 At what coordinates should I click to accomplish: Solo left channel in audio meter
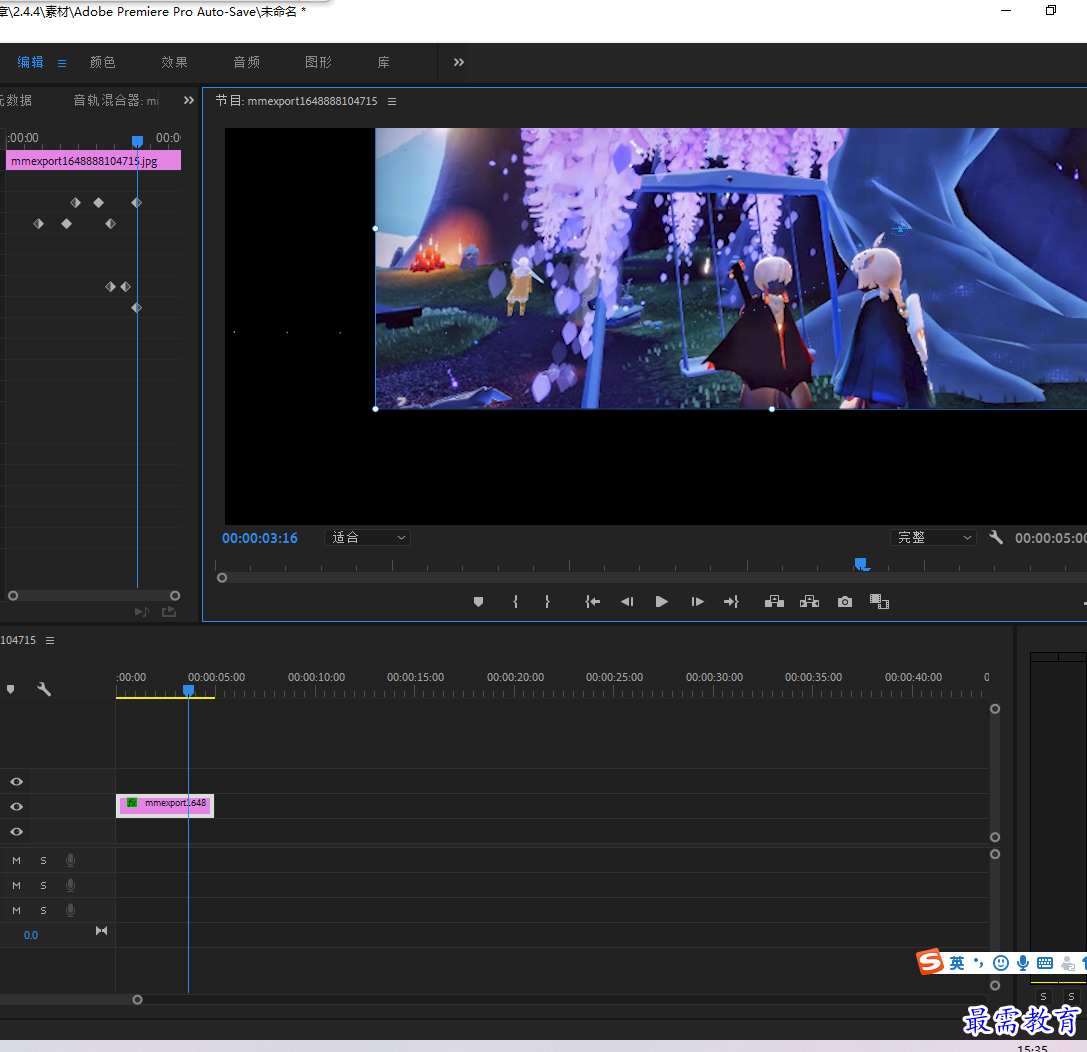(x=1043, y=996)
